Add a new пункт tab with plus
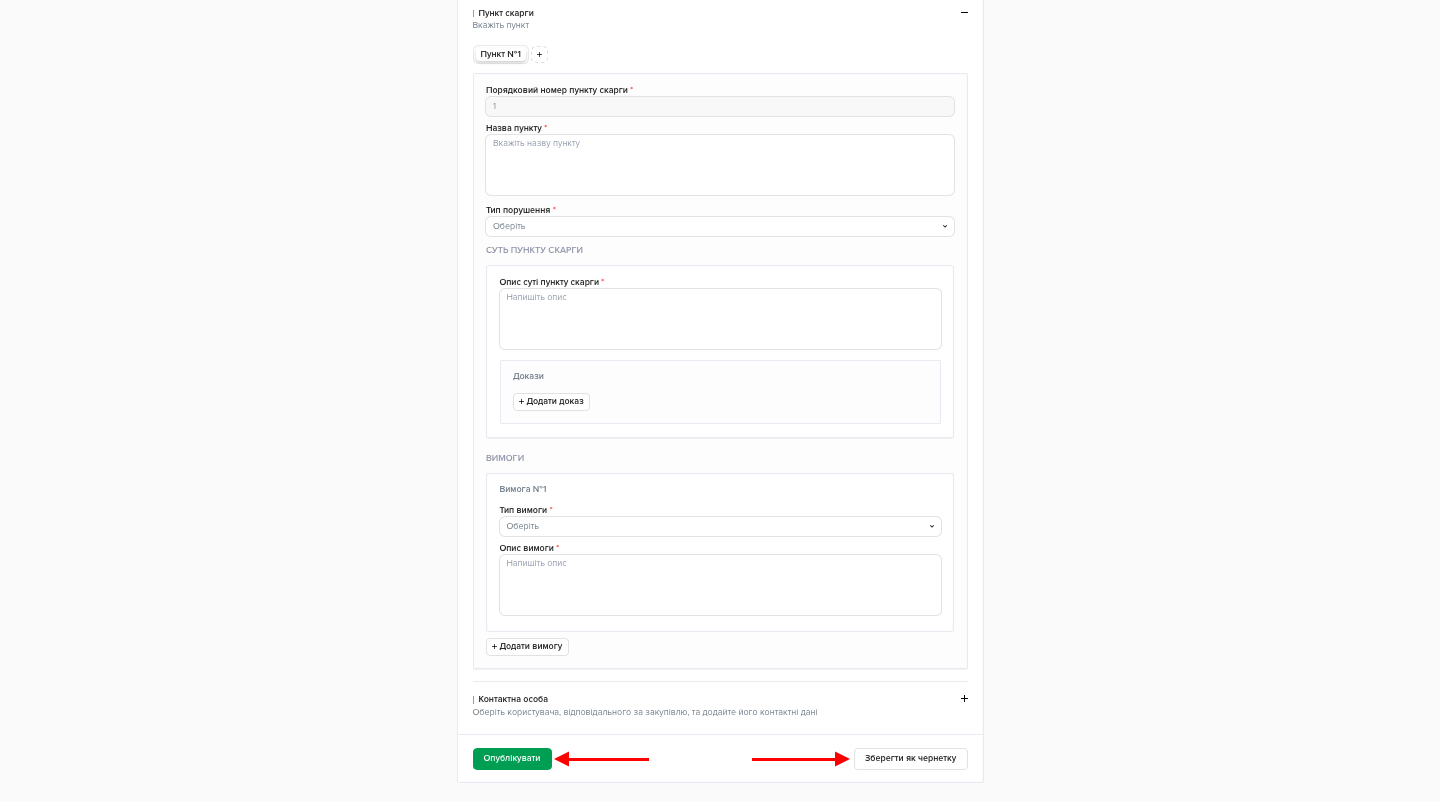Viewport: 1440px width, 802px height. pos(540,54)
